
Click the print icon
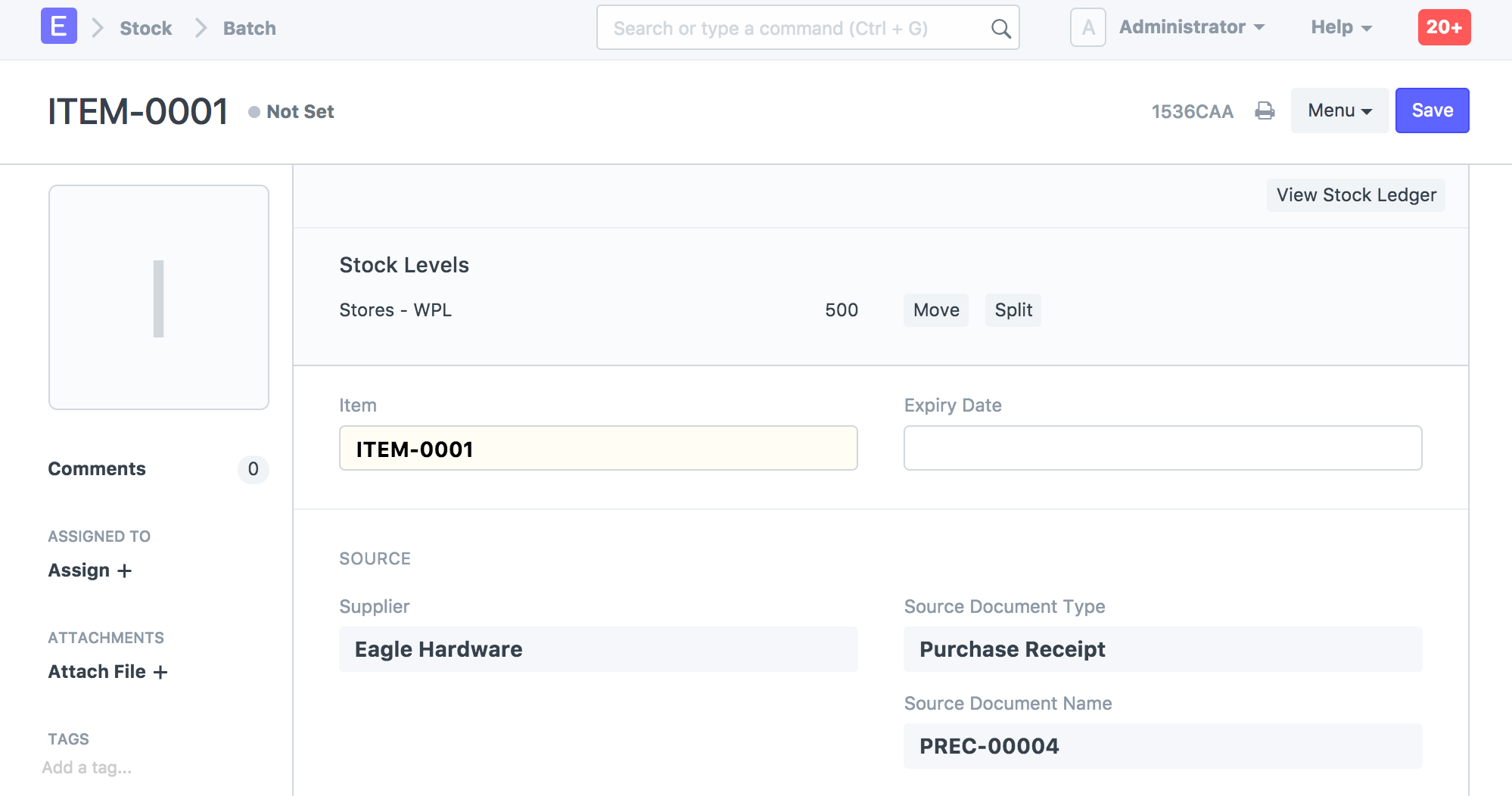pos(1265,111)
